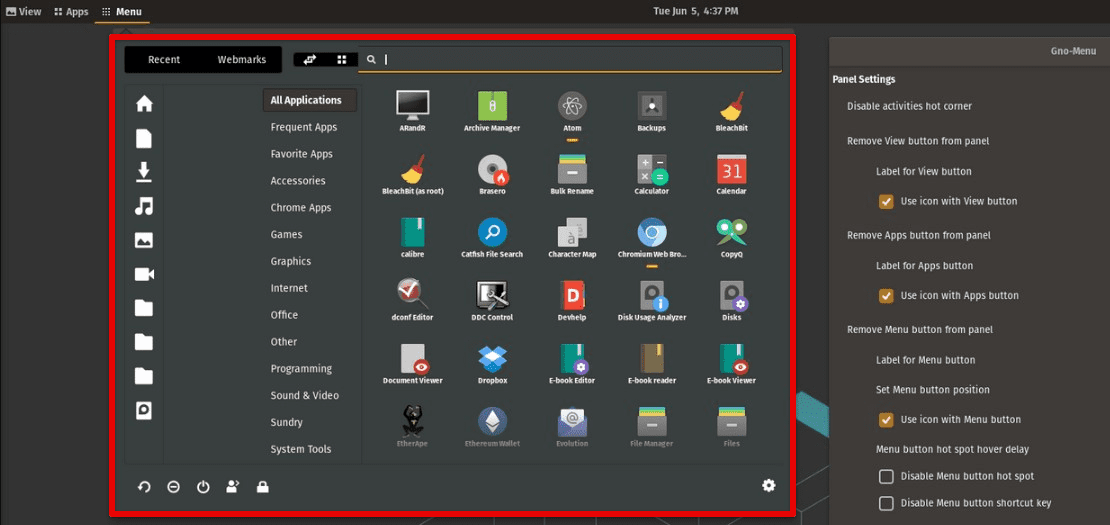This screenshot has height=525, width=1110.
Task: Open Catfish File Search
Action: click(x=492, y=238)
